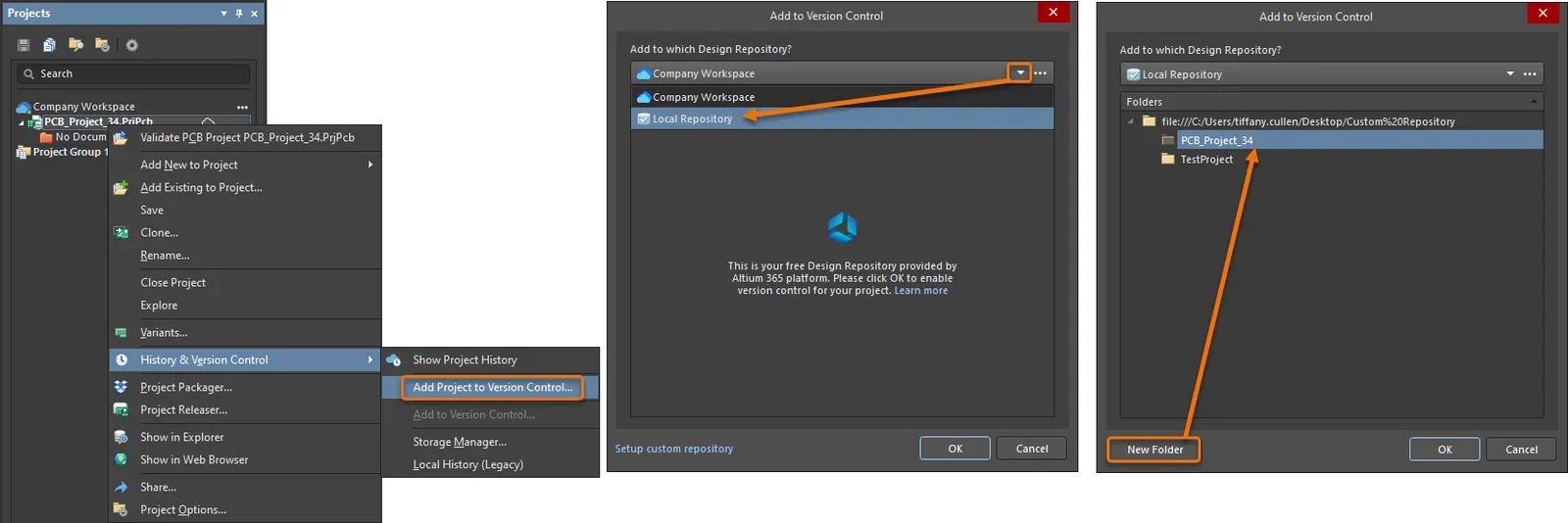Click the Validate PCB Project menu icon

[121, 138]
